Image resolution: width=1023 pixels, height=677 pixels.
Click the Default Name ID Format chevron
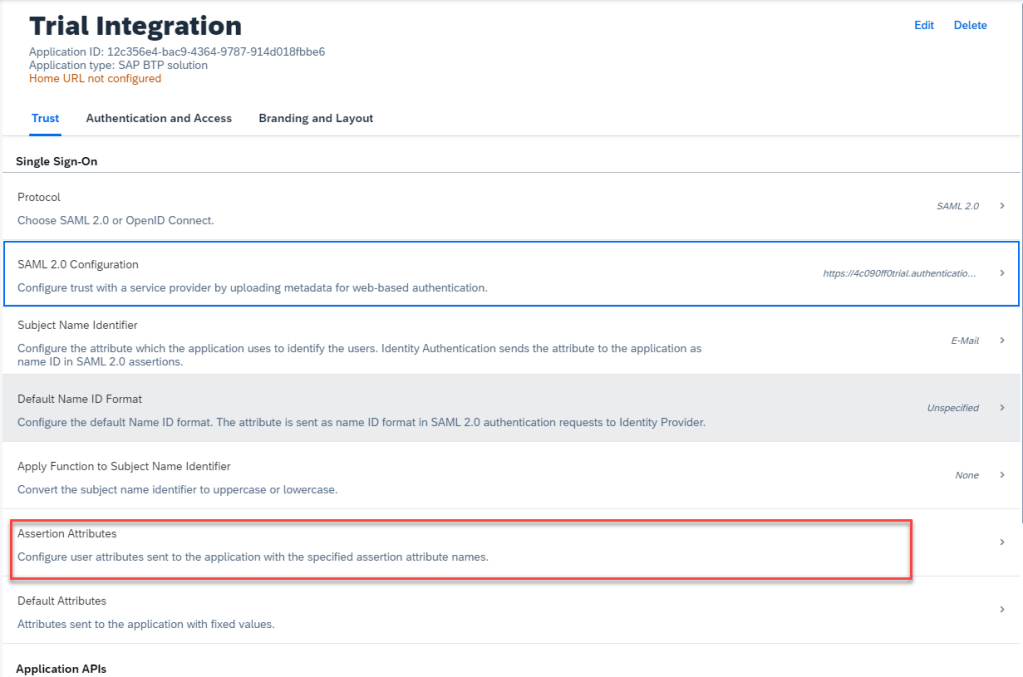(x=1002, y=408)
